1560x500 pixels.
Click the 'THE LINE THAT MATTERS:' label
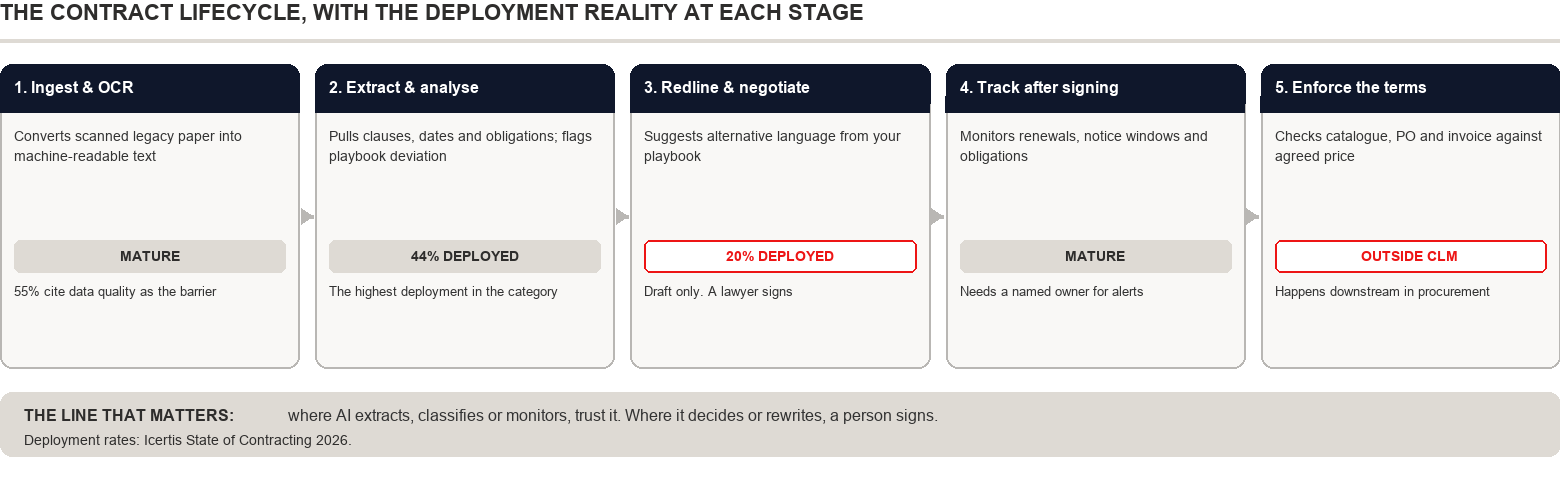pyautogui.click(x=129, y=416)
